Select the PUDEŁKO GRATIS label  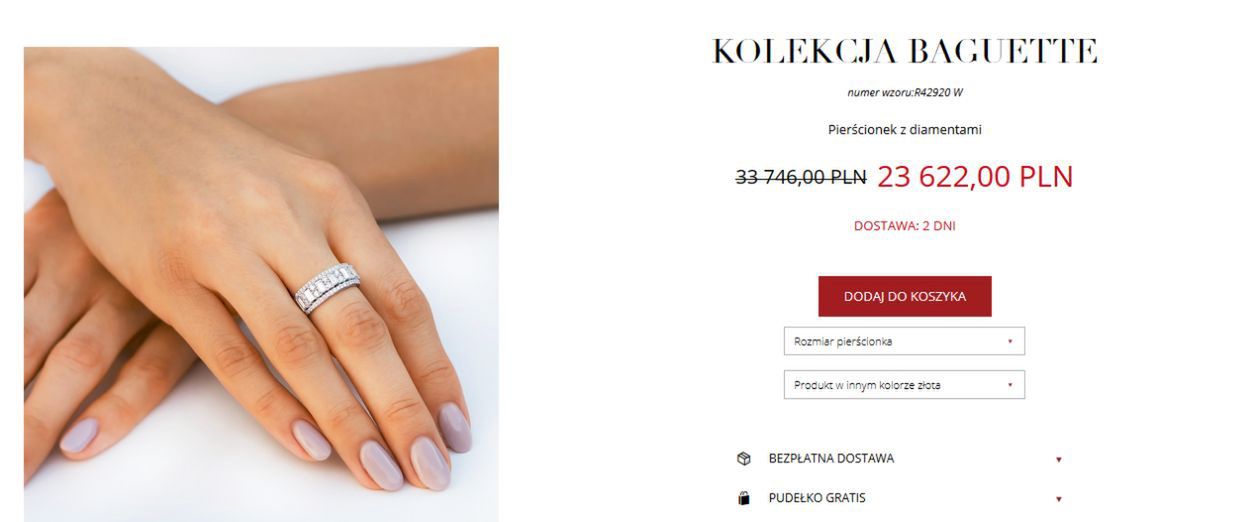pos(817,498)
